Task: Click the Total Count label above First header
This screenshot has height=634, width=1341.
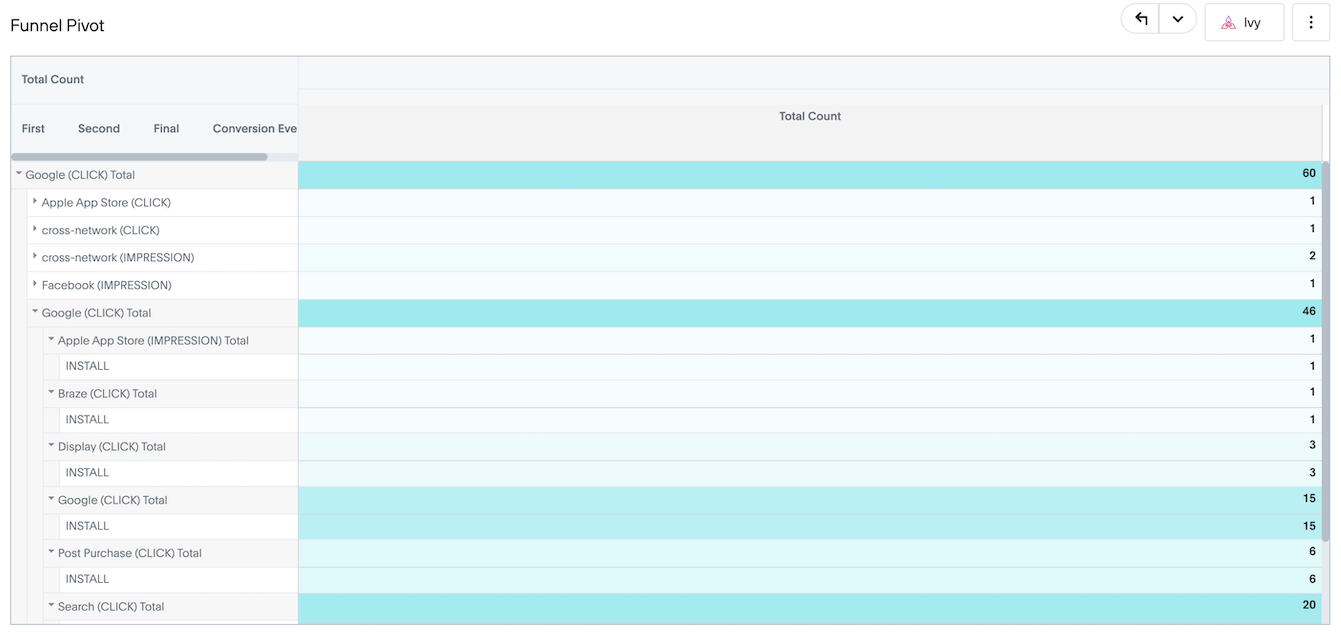Action: pos(53,80)
